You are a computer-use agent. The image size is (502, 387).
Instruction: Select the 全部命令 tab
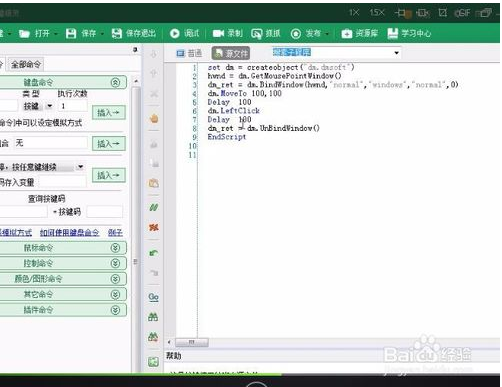pyautogui.click(x=26, y=64)
